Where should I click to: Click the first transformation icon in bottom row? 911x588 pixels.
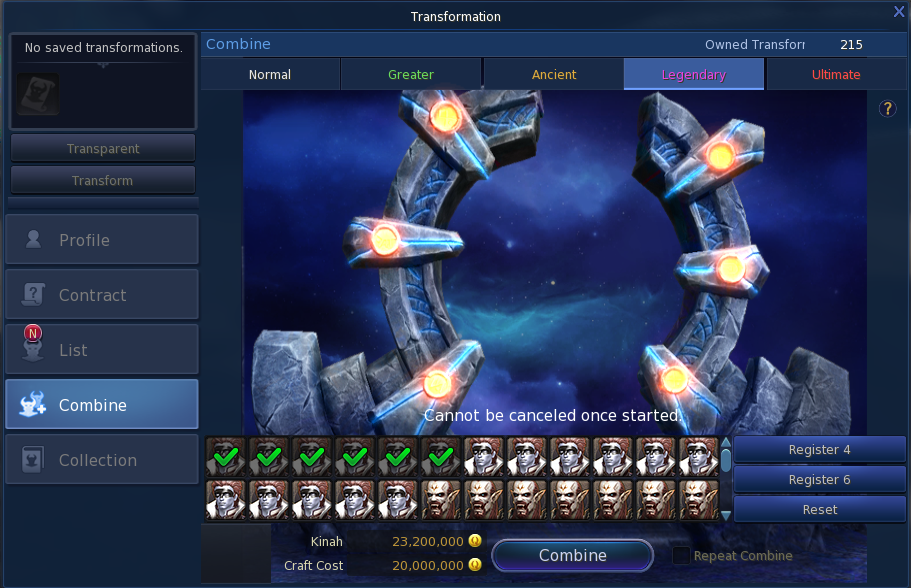(x=226, y=499)
